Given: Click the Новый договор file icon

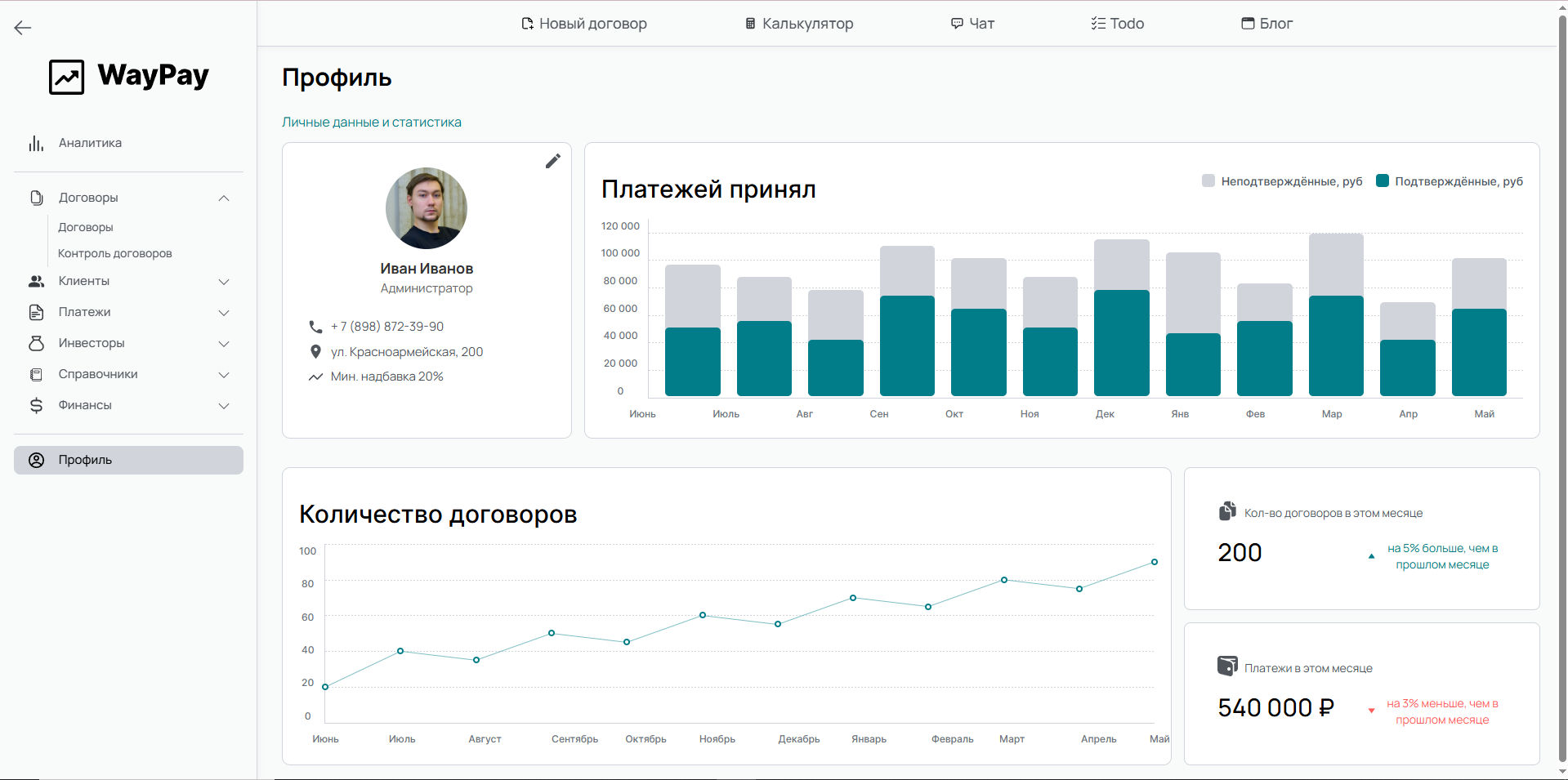Looking at the screenshot, I should 528,24.
